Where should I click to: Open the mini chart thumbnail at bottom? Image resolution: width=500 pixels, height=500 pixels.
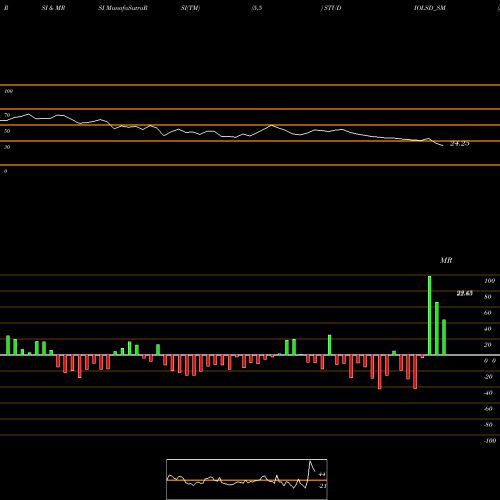point(247,479)
